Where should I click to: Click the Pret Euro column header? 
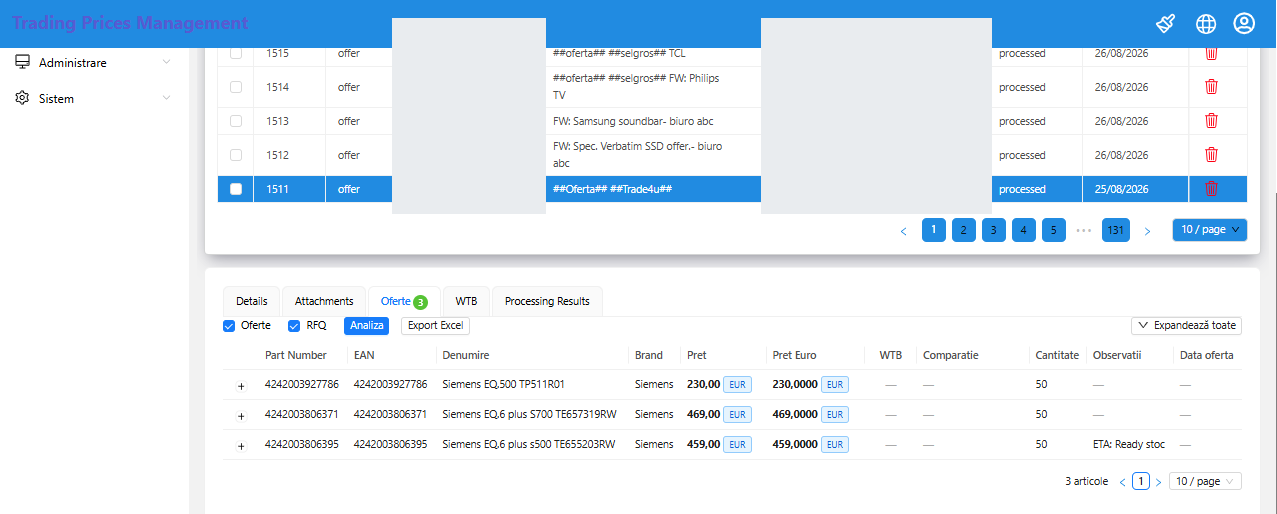tap(795, 355)
